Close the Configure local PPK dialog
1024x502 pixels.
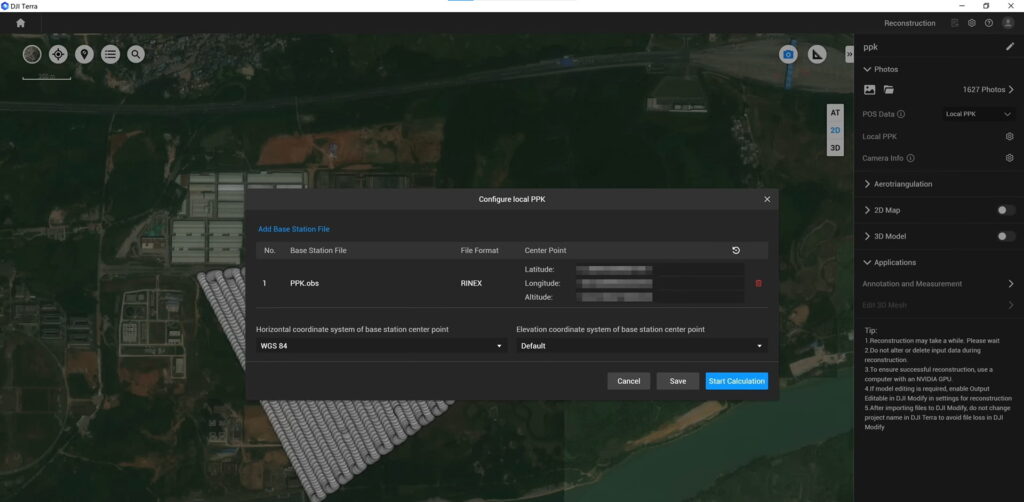pos(767,199)
